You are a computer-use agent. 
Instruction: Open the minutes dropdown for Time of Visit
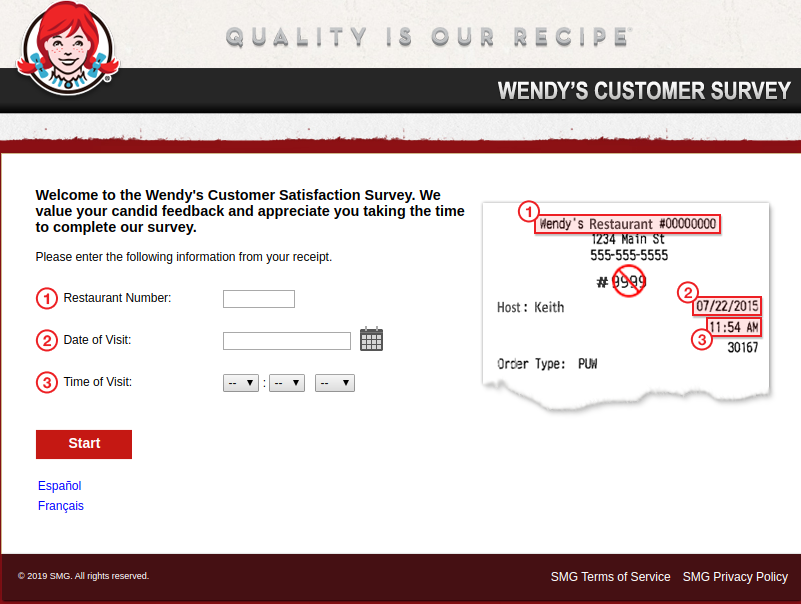(287, 383)
